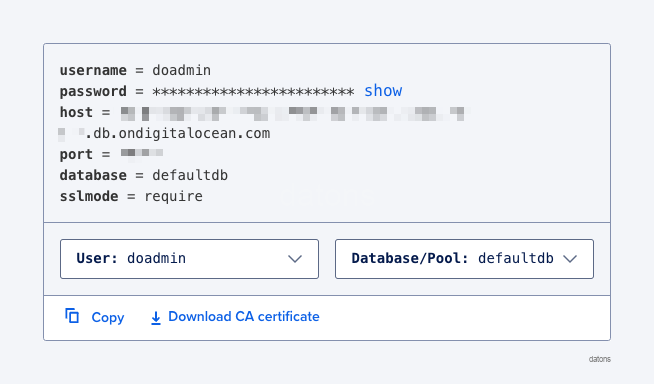654x384 pixels.
Task: Click the Copy text link
Action: coord(108,317)
